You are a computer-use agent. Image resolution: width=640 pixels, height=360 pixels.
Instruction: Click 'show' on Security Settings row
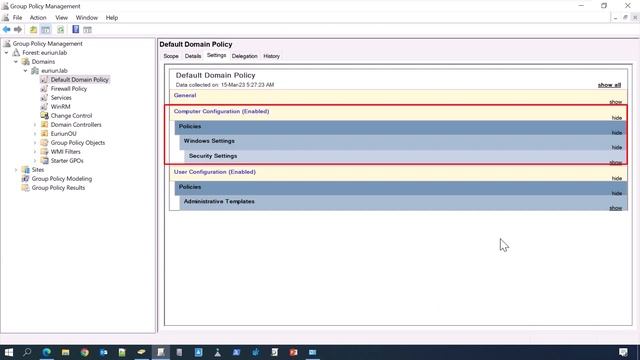pos(616,162)
